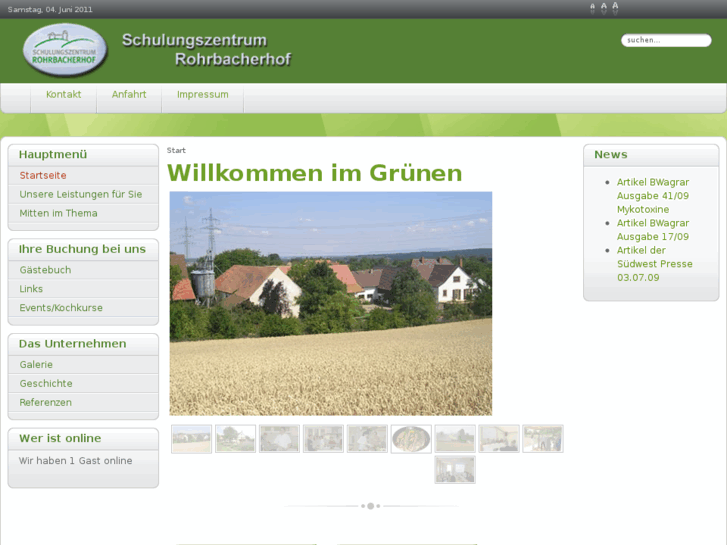Viewport: 727px width, 545px height.
Task: Select the largest font size A icon
Action: click(615, 8)
